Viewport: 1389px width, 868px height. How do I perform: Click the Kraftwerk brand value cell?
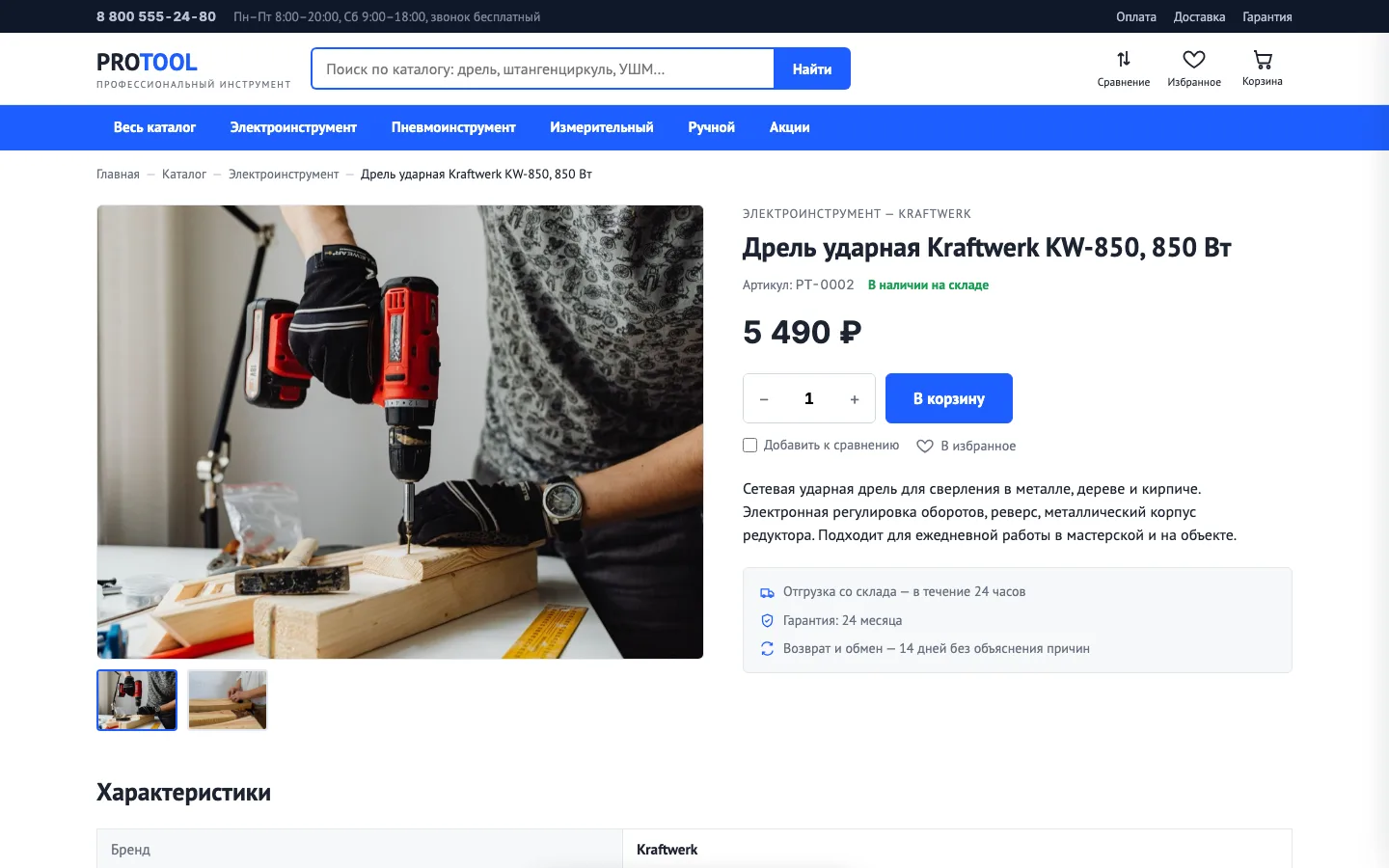click(957, 849)
